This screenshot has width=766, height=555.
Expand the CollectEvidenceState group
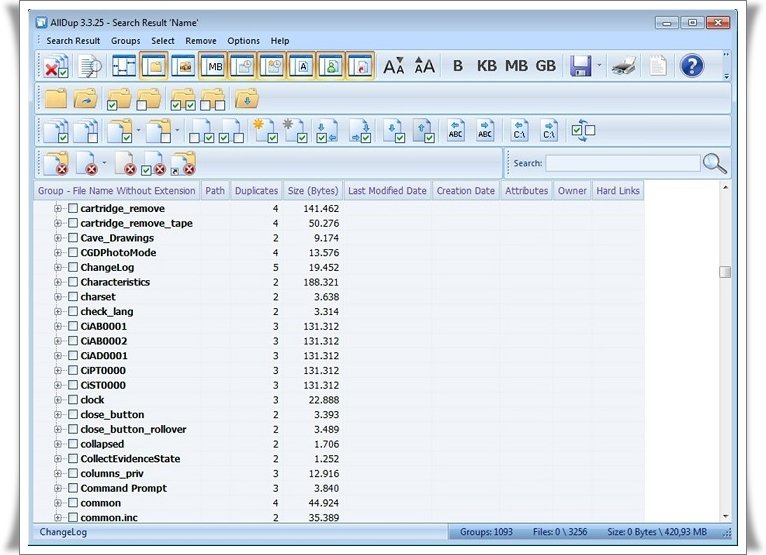(x=58, y=459)
